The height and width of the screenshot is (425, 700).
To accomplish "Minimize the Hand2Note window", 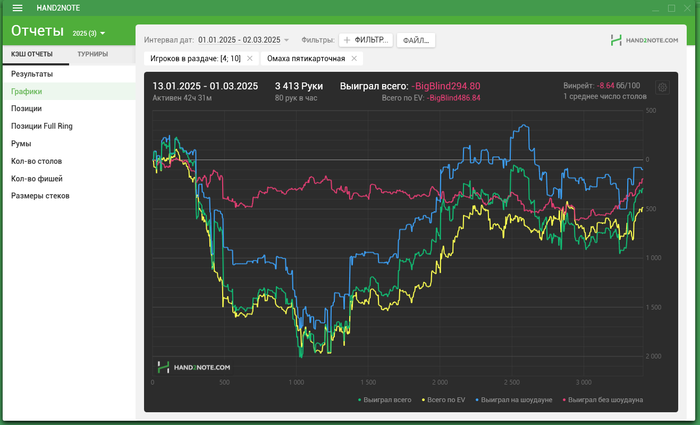I will (x=655, y=8).
